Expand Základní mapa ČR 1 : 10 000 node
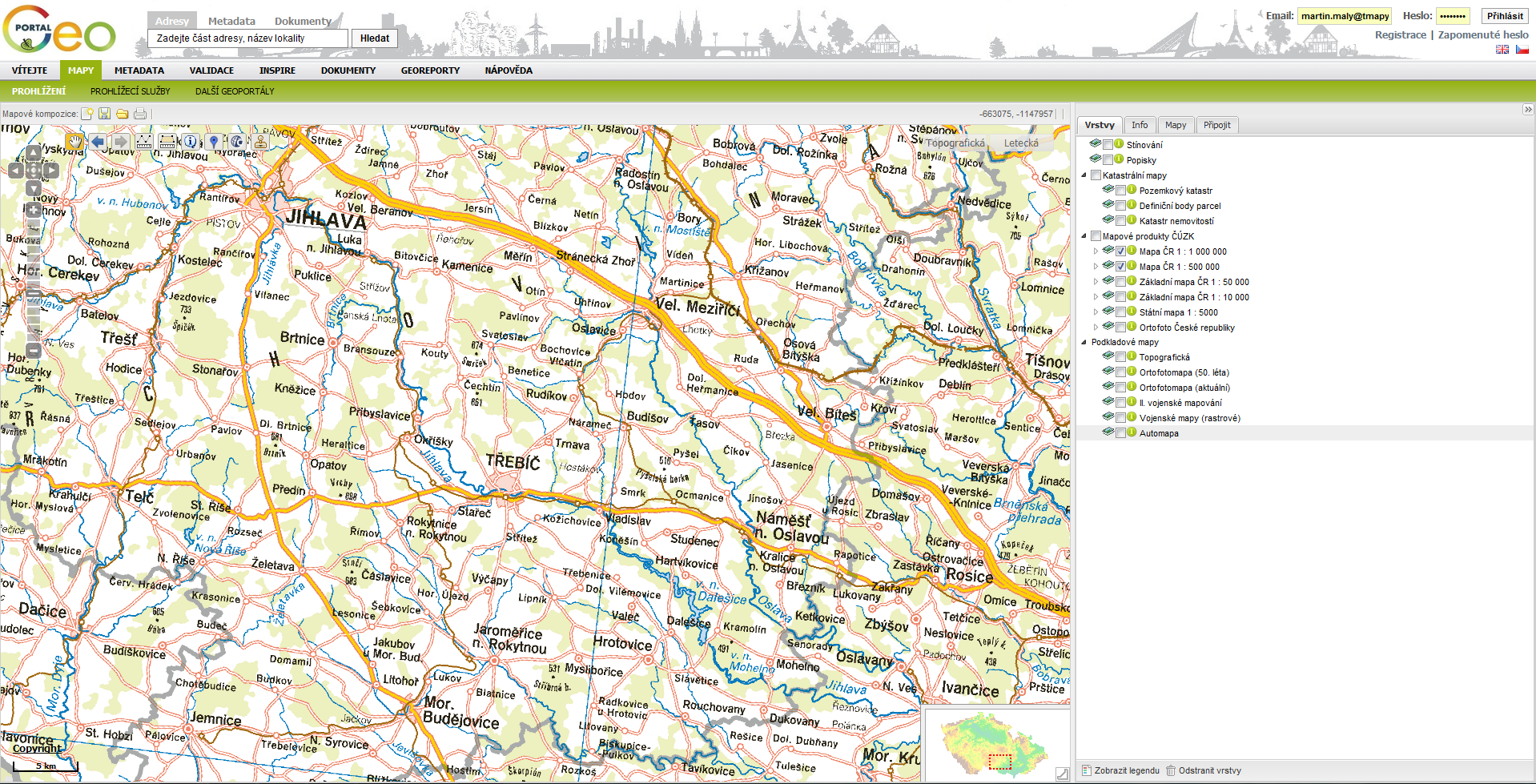The image size is (1536, 784). click(1096, 297)
